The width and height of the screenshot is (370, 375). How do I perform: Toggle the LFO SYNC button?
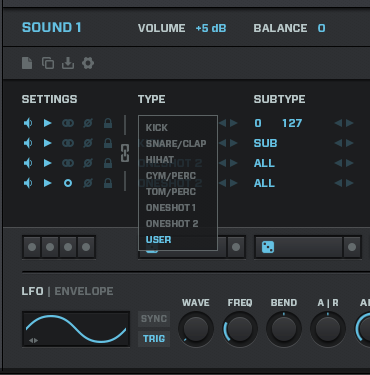point(154,319)
